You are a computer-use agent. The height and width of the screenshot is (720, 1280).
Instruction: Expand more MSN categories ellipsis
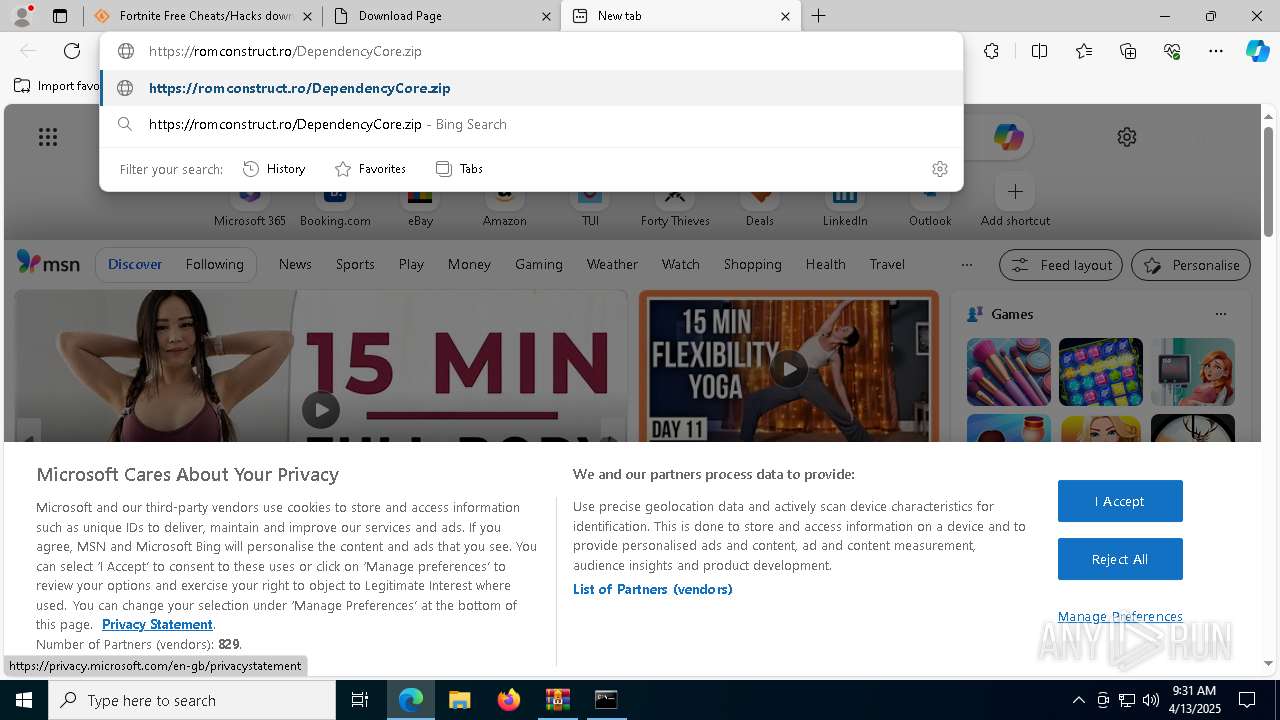click(966, 264)
